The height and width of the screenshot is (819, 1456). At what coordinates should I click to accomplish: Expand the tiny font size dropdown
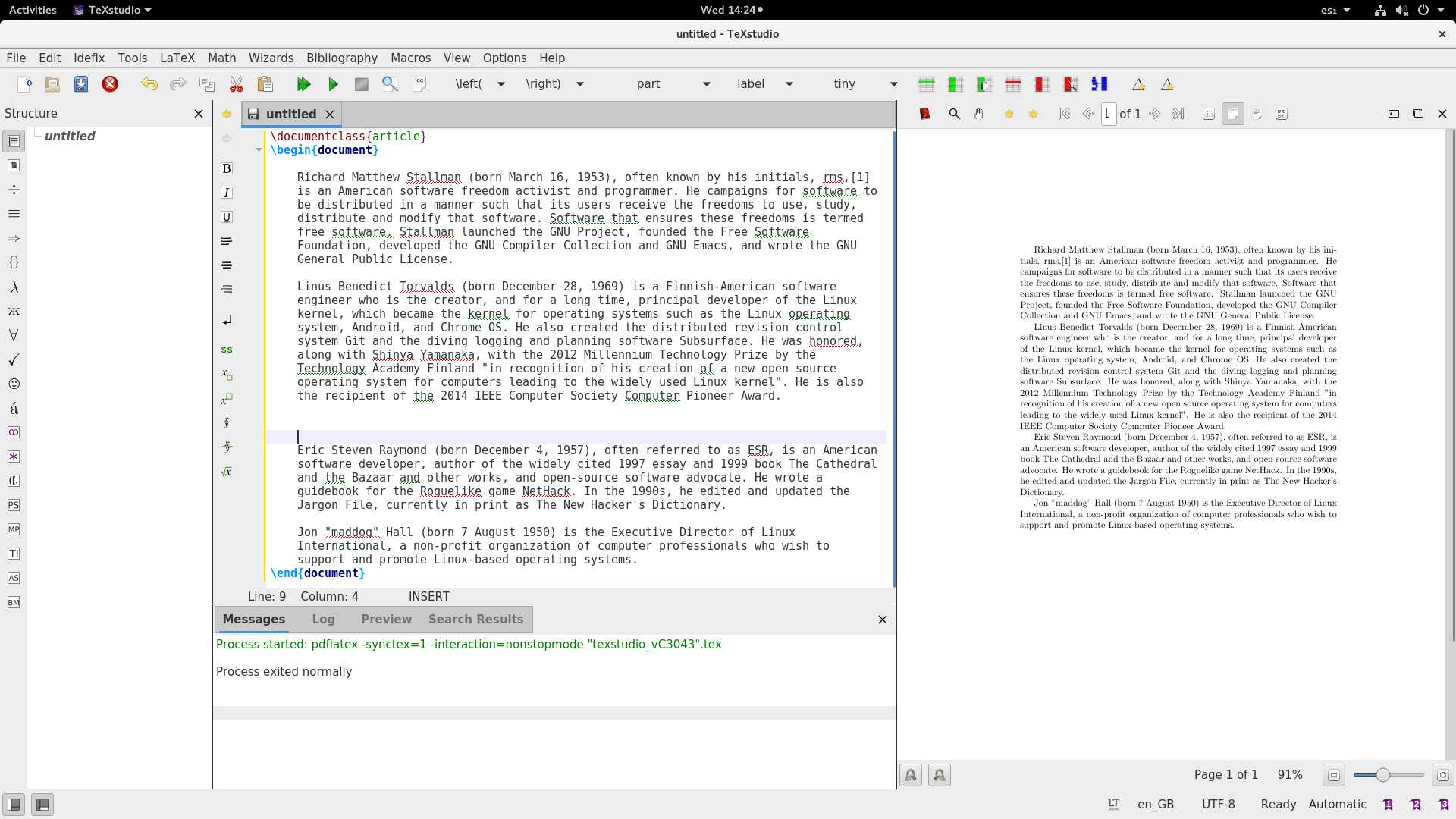[894, 84]
